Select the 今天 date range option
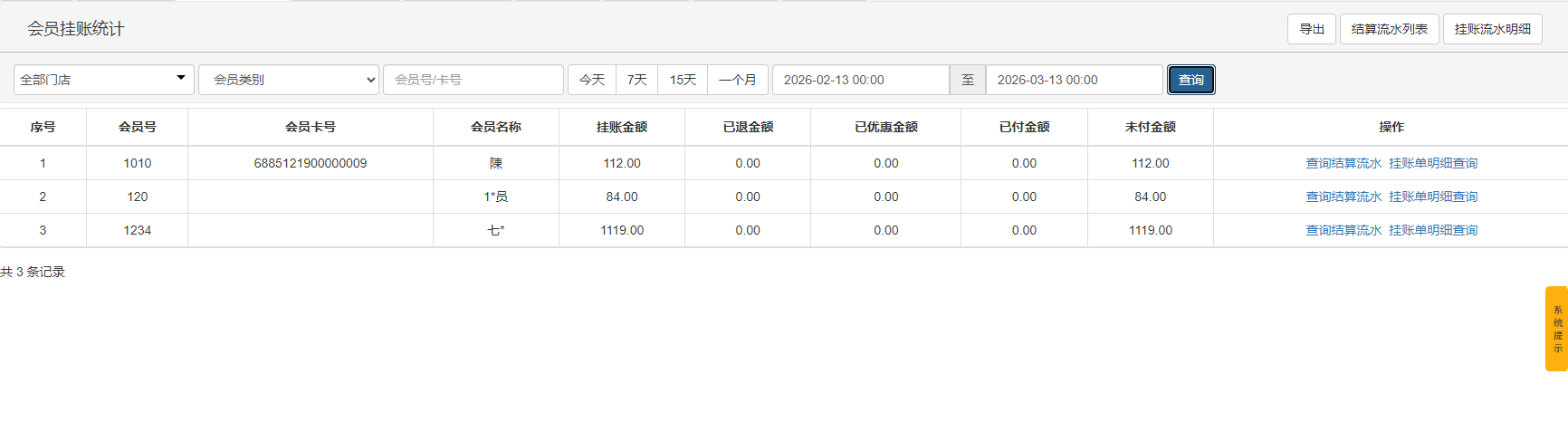Screen dimensions: 1568x432 592,80
